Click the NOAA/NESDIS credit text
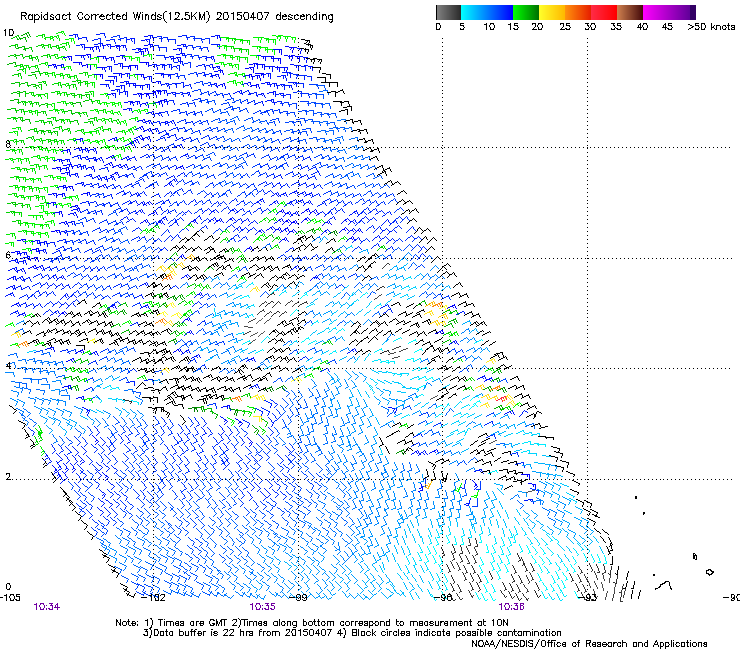 pos(589,644)
